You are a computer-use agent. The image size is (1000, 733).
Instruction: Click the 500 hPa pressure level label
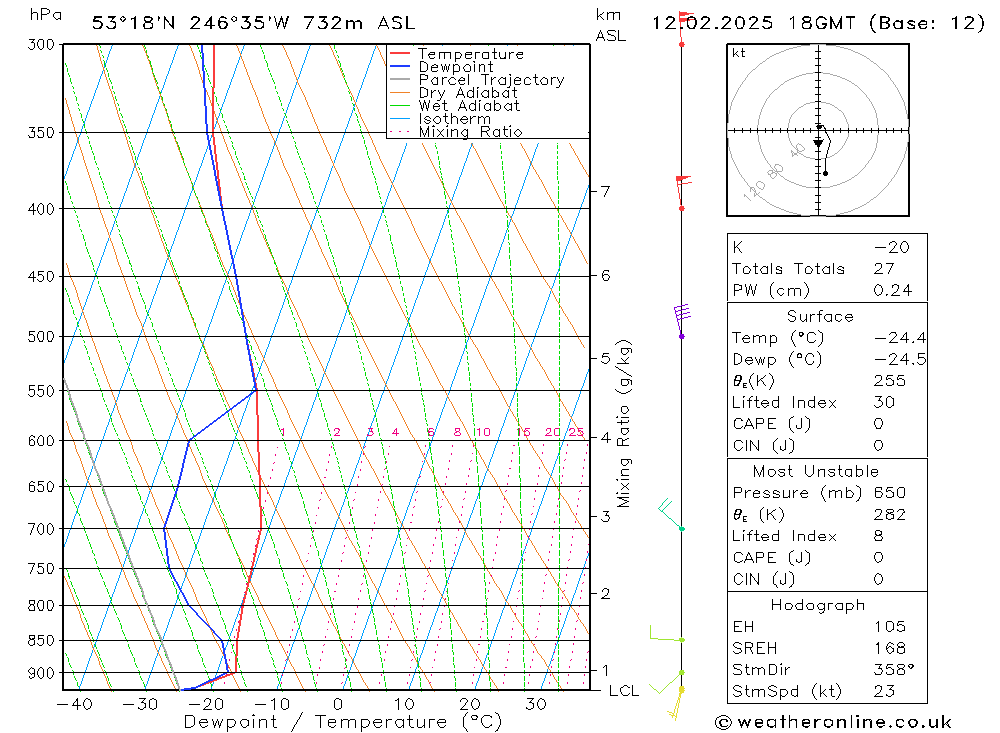pos(42,336)
